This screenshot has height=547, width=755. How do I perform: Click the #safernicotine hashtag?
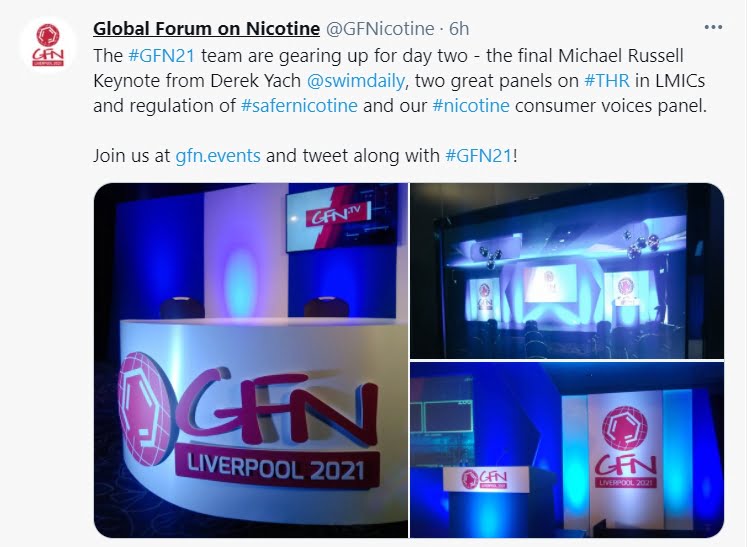point(299,105)
